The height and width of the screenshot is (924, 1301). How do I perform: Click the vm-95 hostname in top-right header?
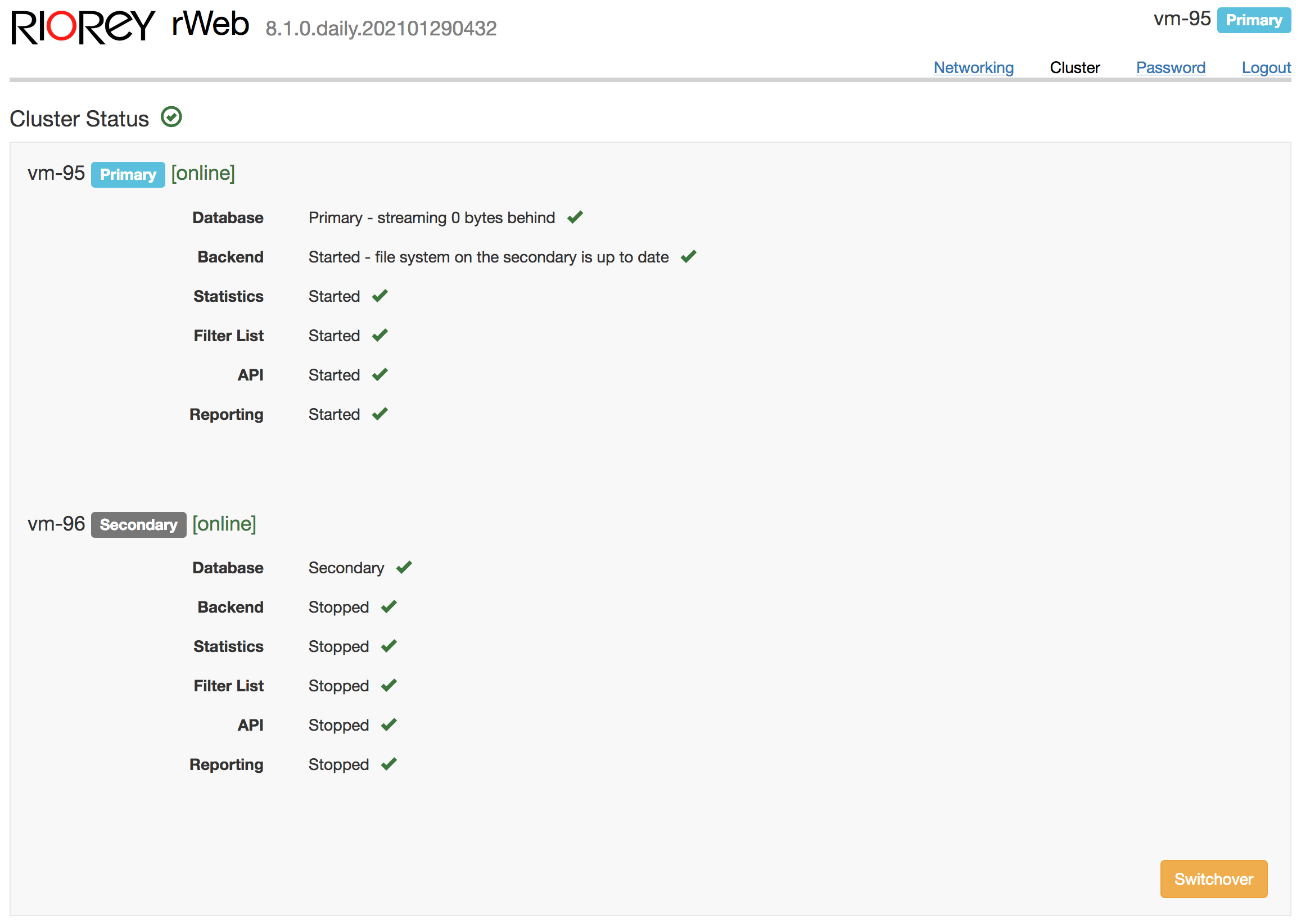(x=1182, y=19)
